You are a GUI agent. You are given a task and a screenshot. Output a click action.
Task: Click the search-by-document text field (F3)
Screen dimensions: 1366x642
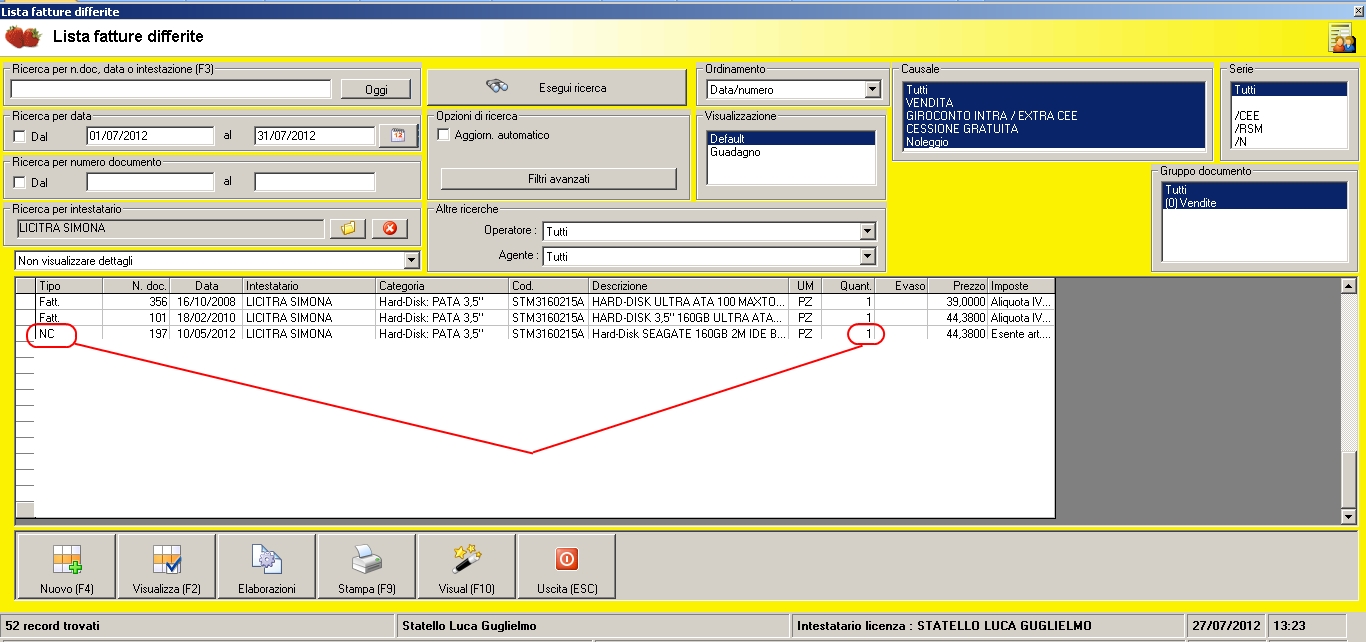pos(170,89)
